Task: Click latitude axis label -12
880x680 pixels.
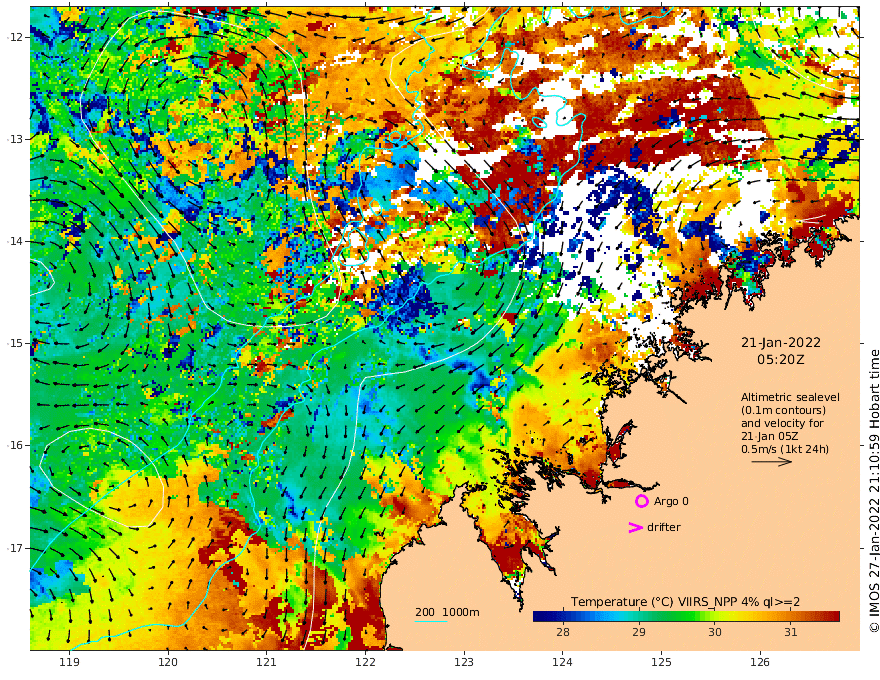Action: [x=16, y=37]
